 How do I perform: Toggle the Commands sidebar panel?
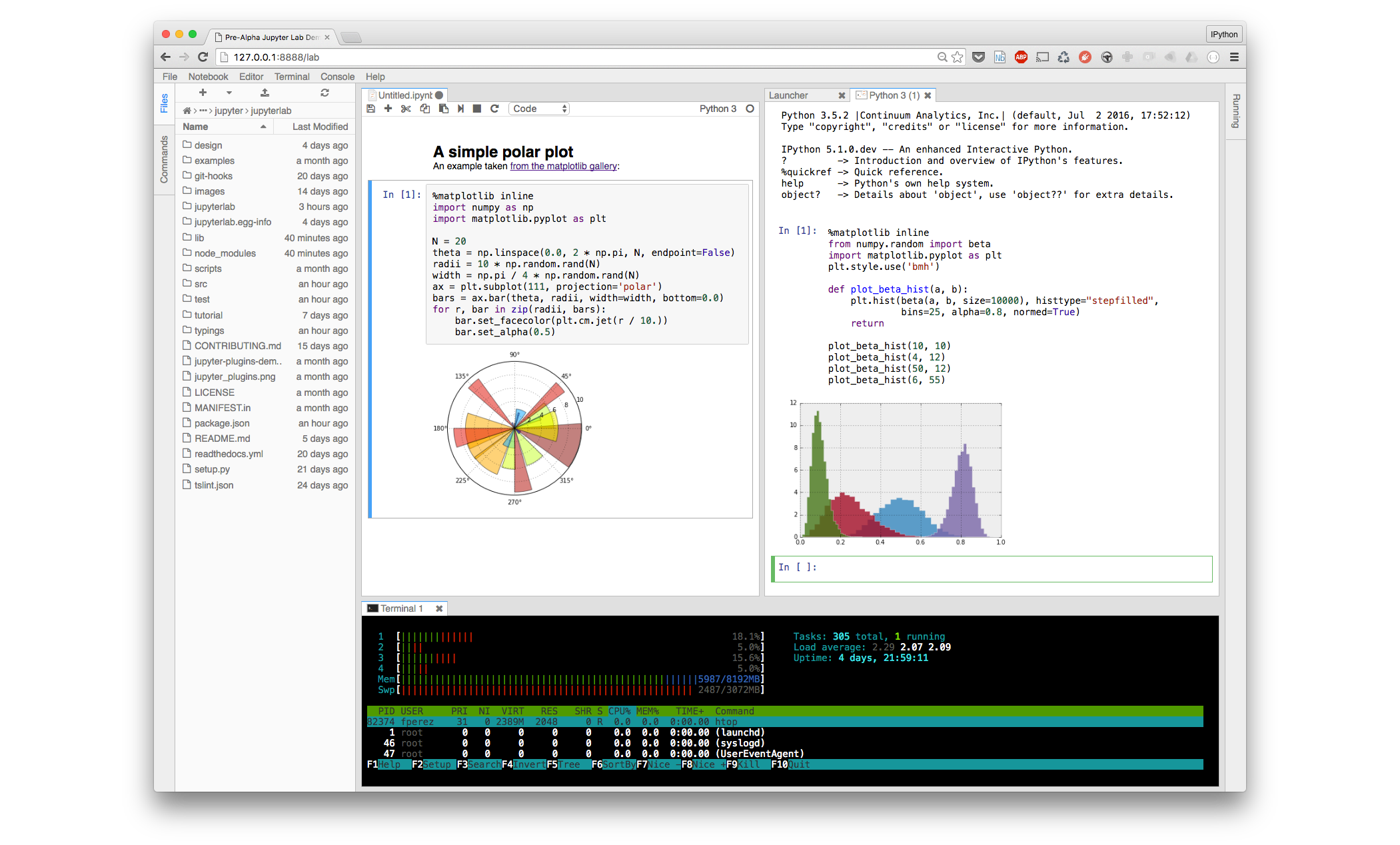pos(165,159)
